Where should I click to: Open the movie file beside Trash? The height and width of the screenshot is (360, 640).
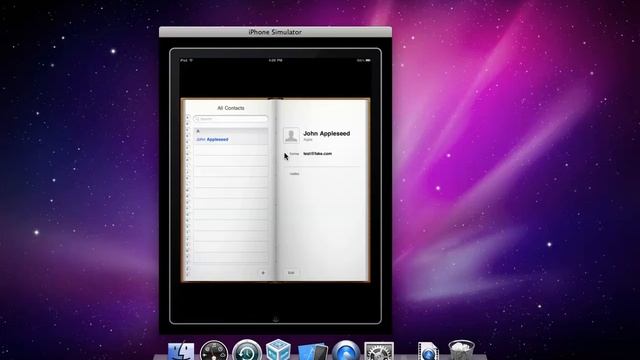[428, 352]
